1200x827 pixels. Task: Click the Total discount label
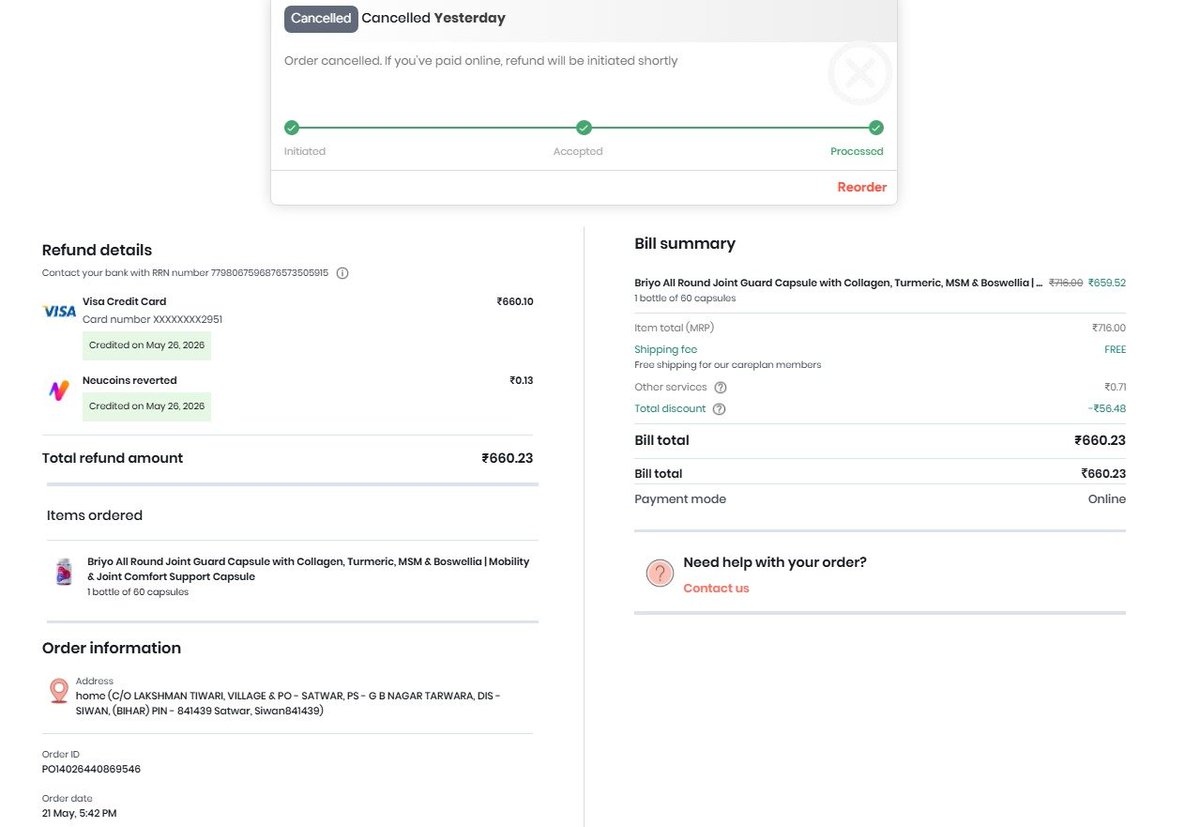[670, 409]
